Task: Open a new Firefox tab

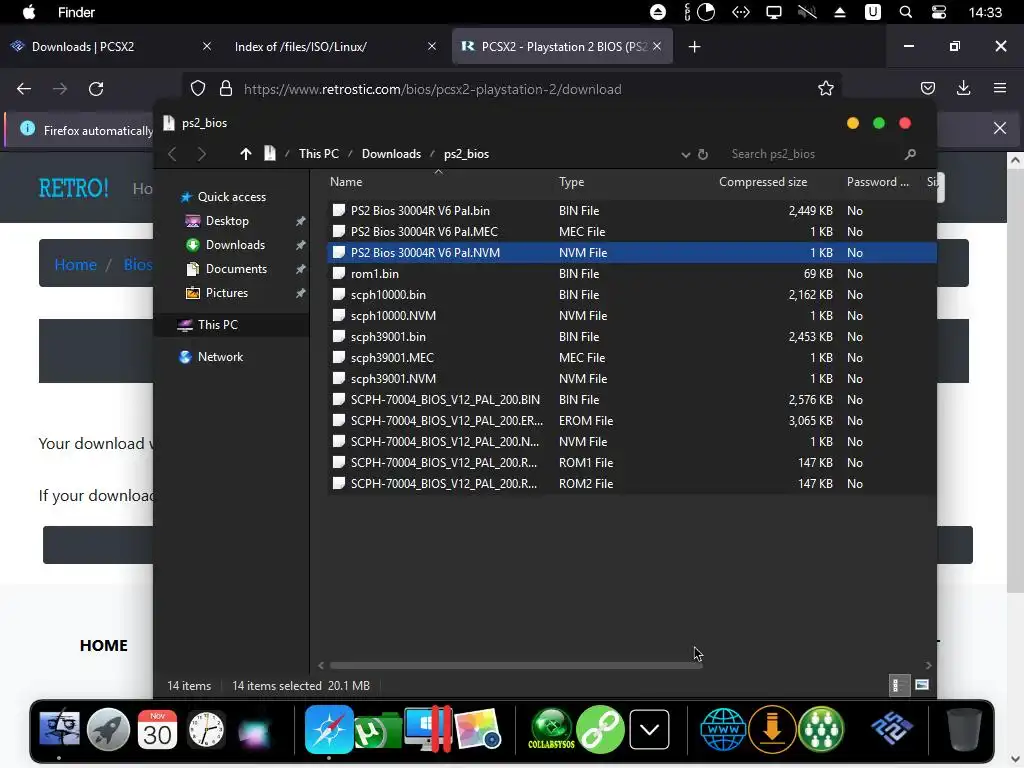Action: (x=694, y=46)
